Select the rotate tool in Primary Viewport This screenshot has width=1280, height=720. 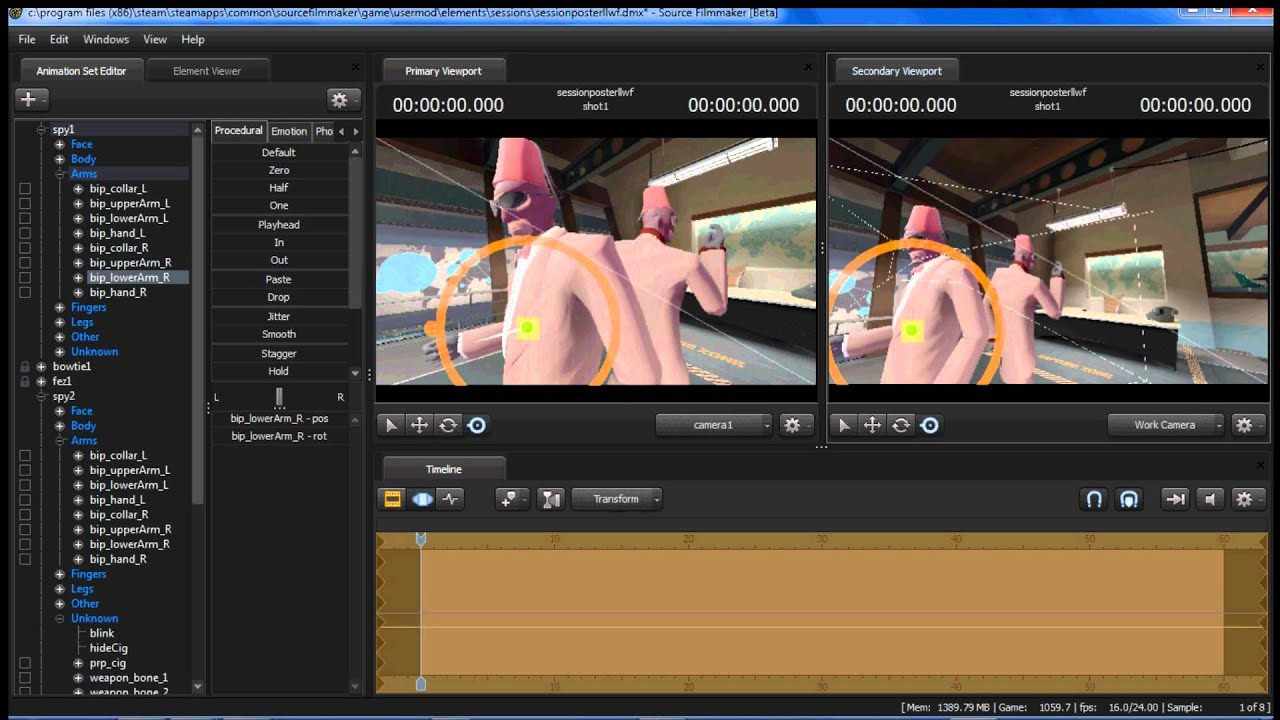[x=448, y=425]
